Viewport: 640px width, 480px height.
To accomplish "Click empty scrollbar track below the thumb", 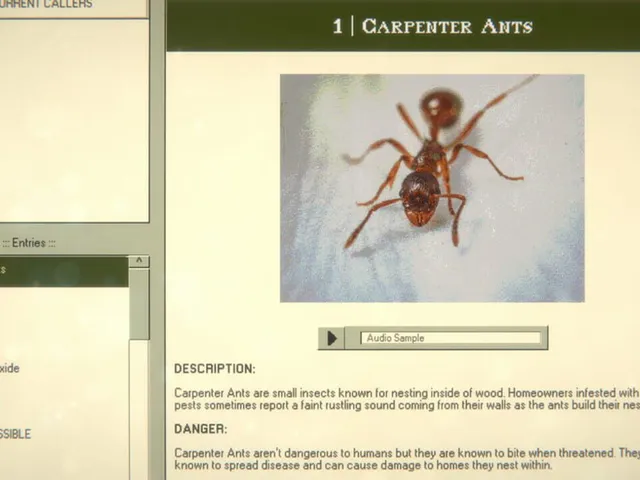I will click(139, 408).
